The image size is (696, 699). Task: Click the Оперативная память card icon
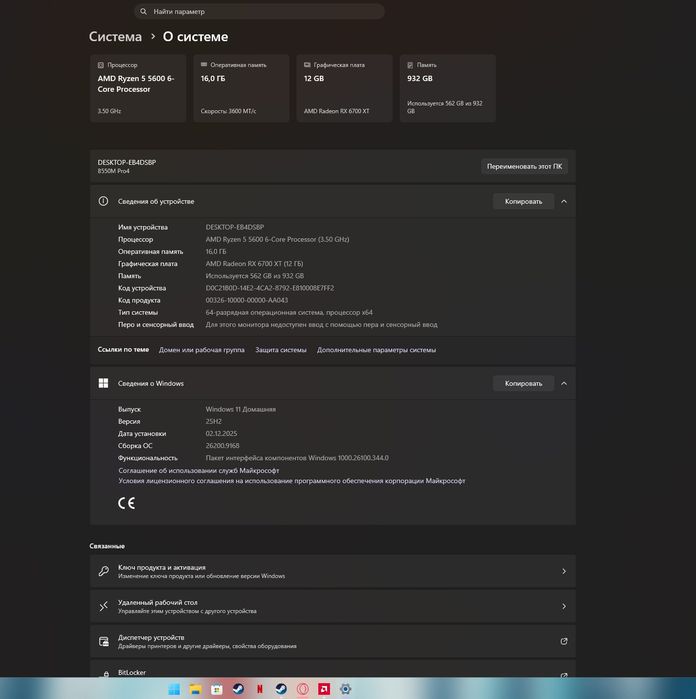point(204,65)
